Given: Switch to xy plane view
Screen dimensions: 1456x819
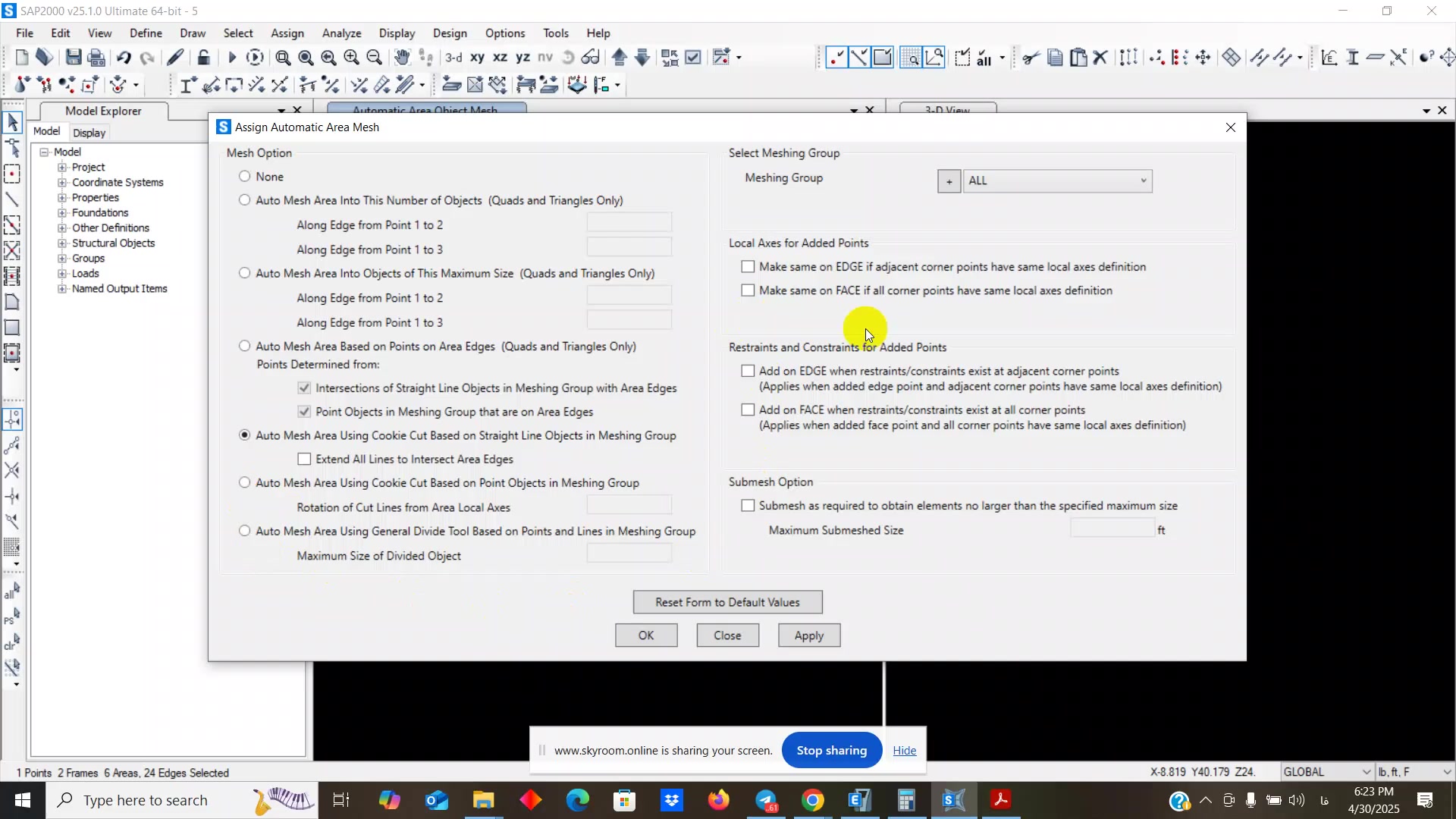Looking at the screenshot, I should (x=477, y=58).
